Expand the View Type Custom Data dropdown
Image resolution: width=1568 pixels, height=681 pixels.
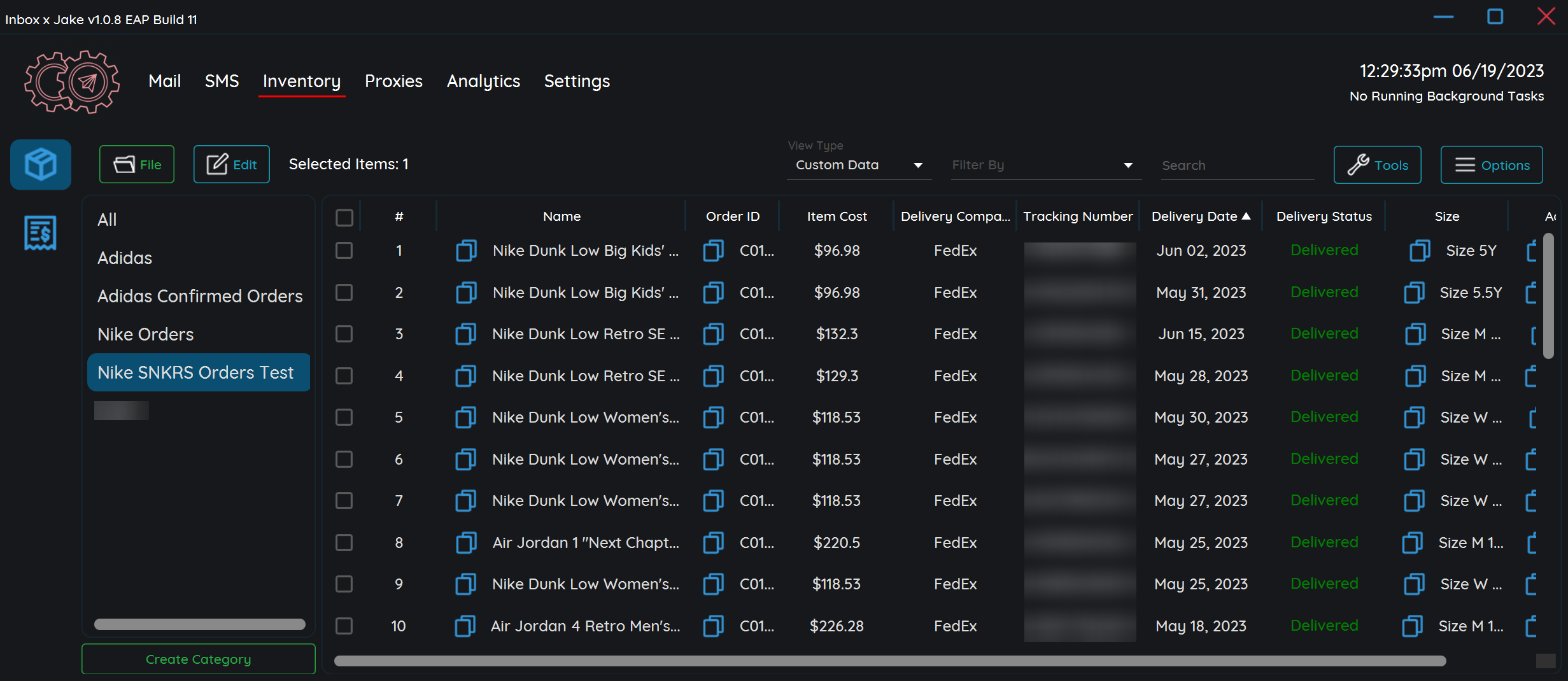[859, 165]
